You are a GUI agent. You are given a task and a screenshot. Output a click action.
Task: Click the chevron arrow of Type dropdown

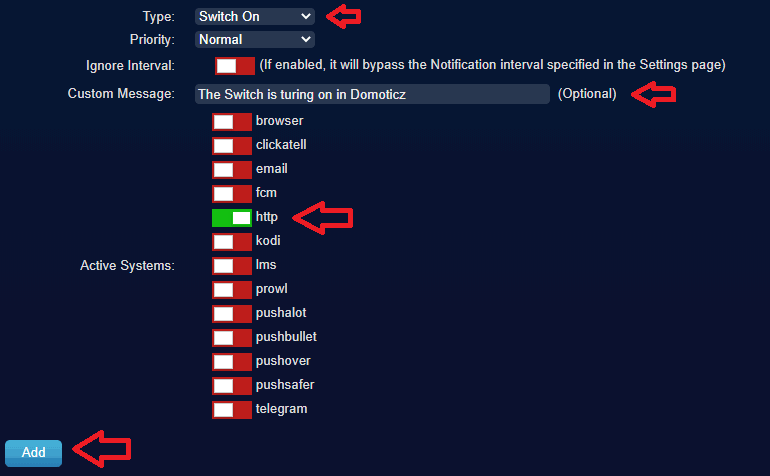(x=305, y=16)
